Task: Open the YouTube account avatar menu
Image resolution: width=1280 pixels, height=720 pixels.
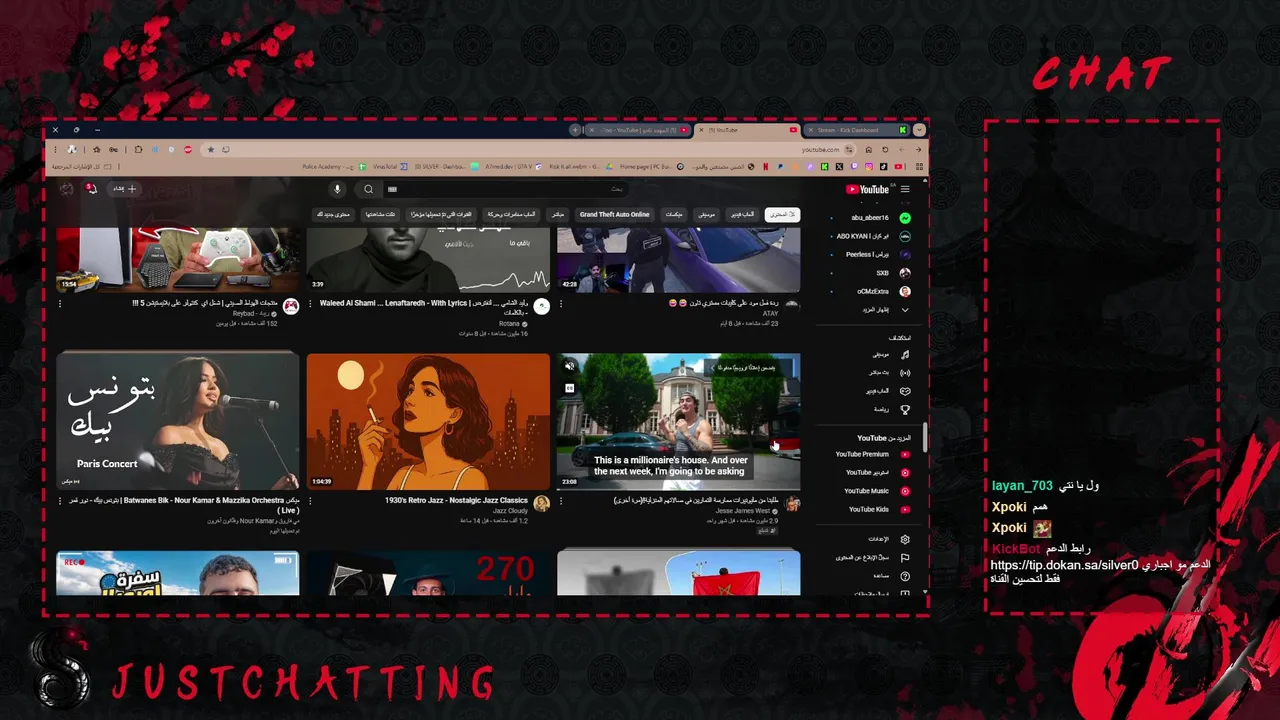Action: (x=66, y=189)
